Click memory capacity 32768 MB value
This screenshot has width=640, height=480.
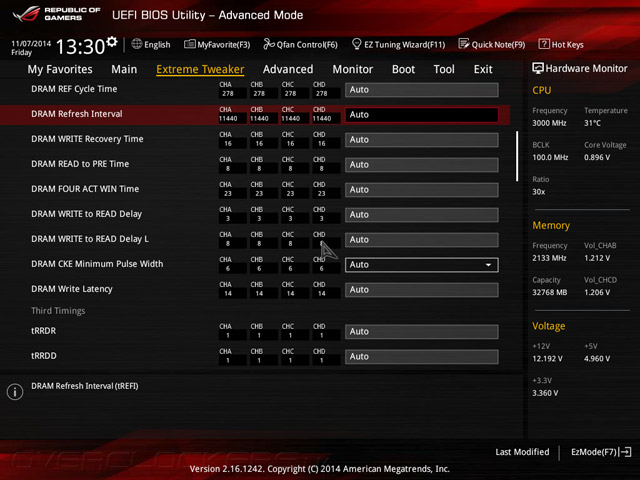[x=549, y=292]
